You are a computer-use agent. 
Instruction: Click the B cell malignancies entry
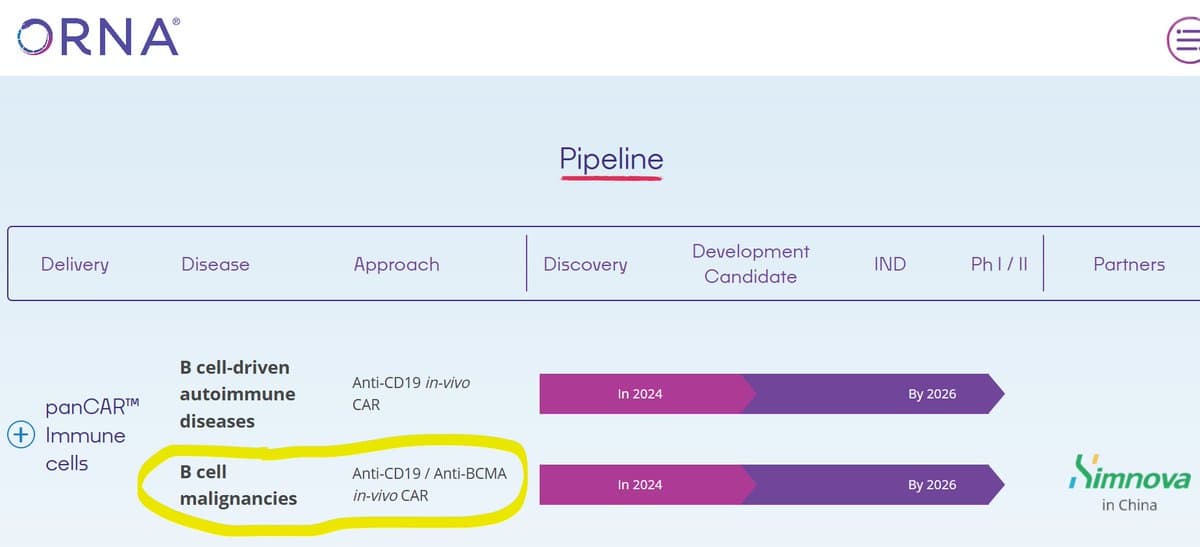click(238, 485)
